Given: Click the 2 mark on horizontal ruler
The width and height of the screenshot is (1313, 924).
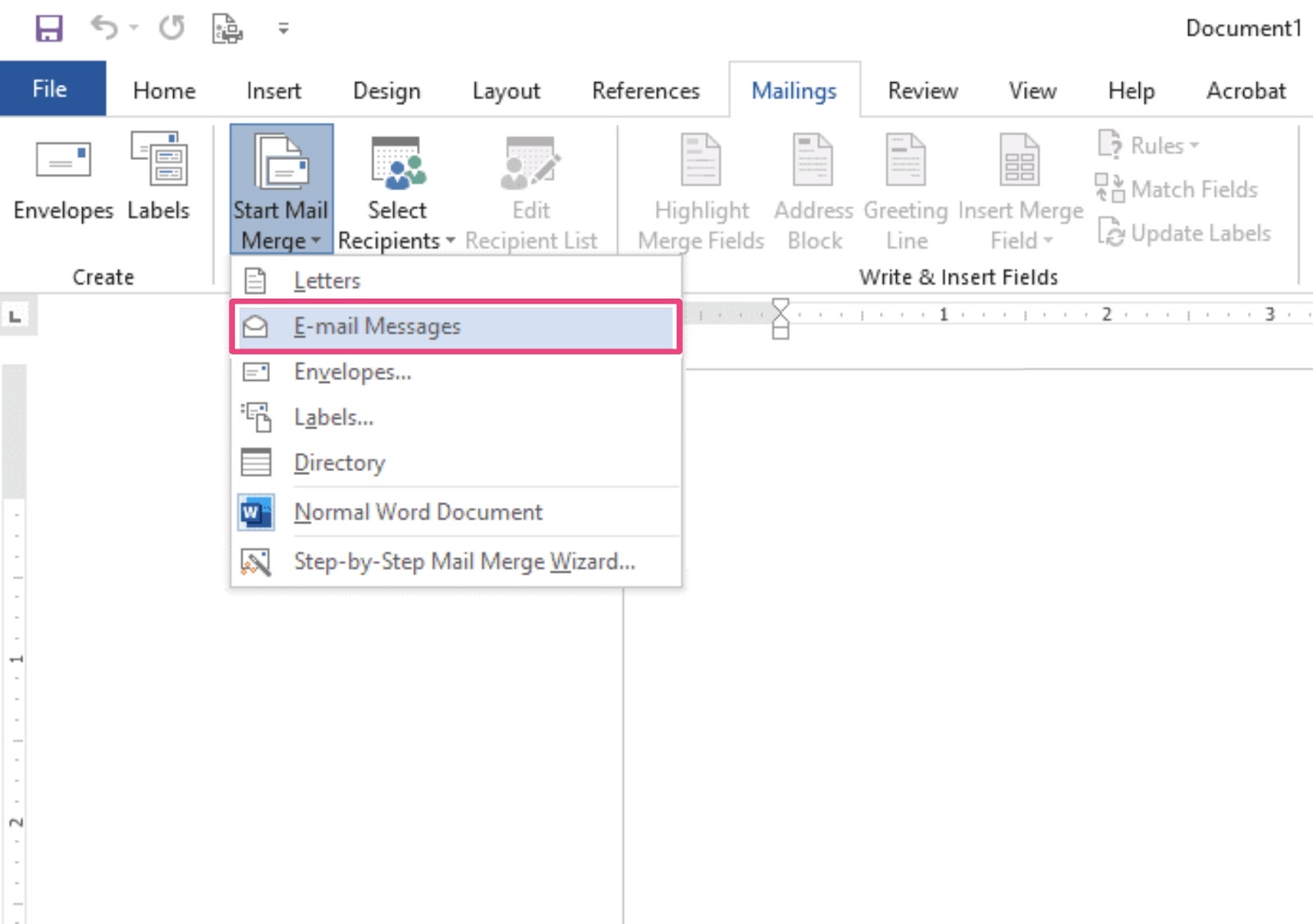Looking at the screenshot, I should 1106,314.
